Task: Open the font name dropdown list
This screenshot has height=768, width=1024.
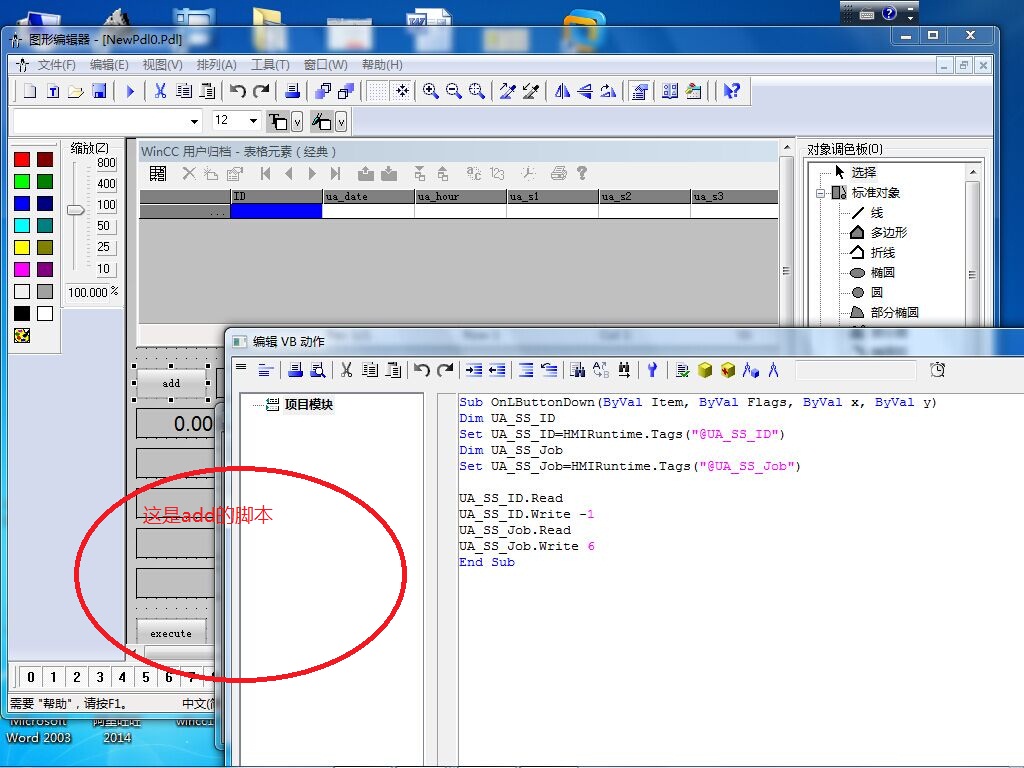Action: click(195, 121)
